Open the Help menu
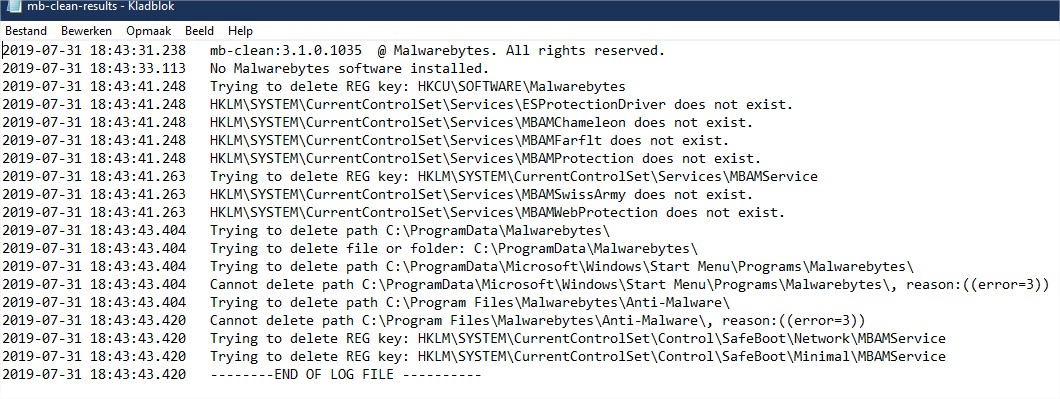This screenshot has height=399, width=1060. (x=240, y=31)
